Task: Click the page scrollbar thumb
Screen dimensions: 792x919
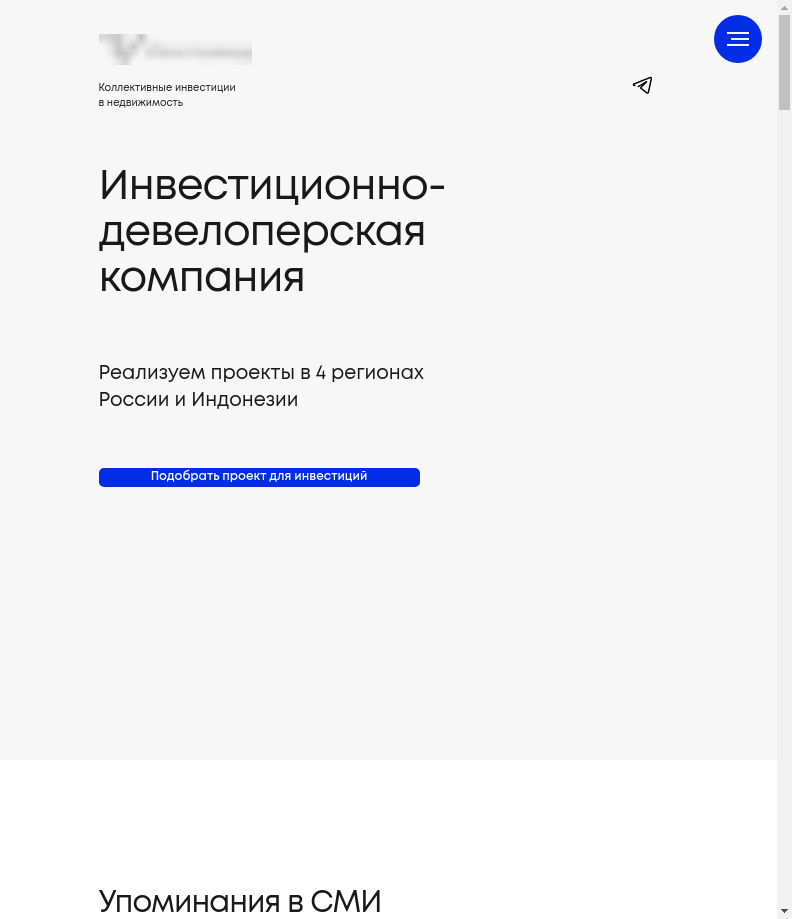Action: click(784, 62)
